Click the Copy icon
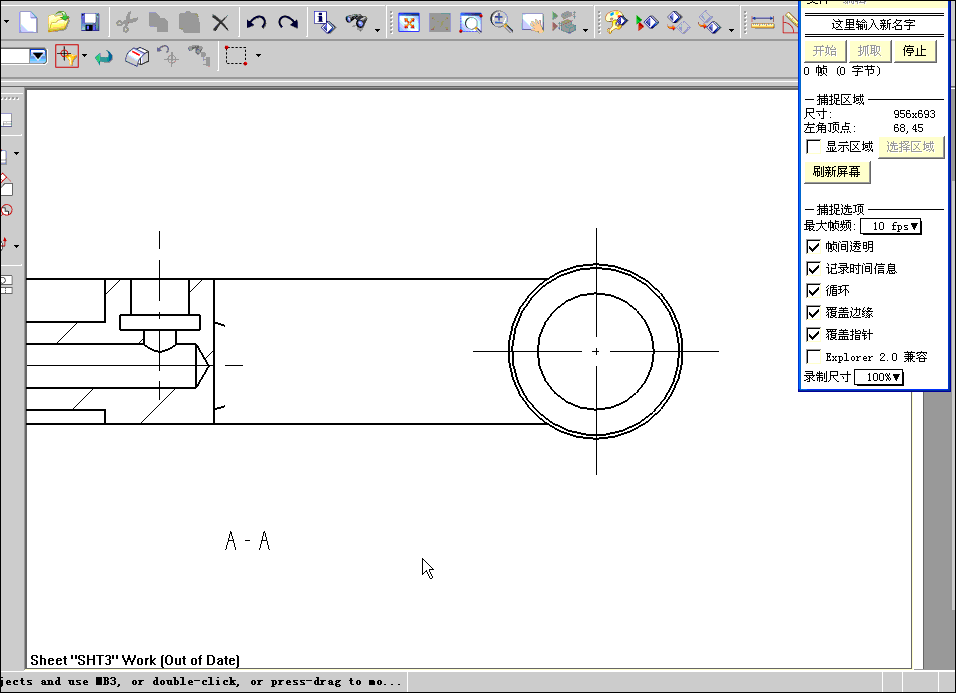This screenshot has height=693, width=956. coord(158,23)
